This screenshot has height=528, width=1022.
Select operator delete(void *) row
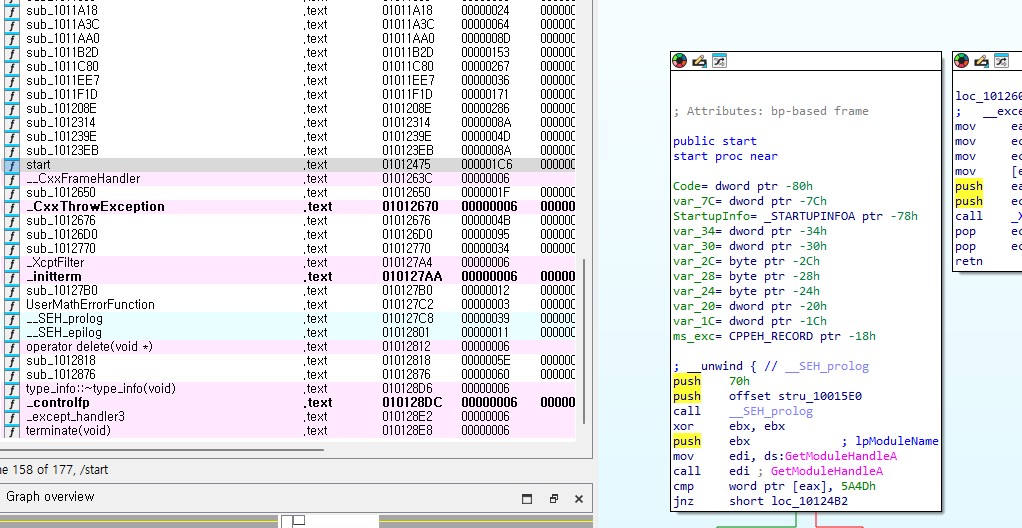288,347
